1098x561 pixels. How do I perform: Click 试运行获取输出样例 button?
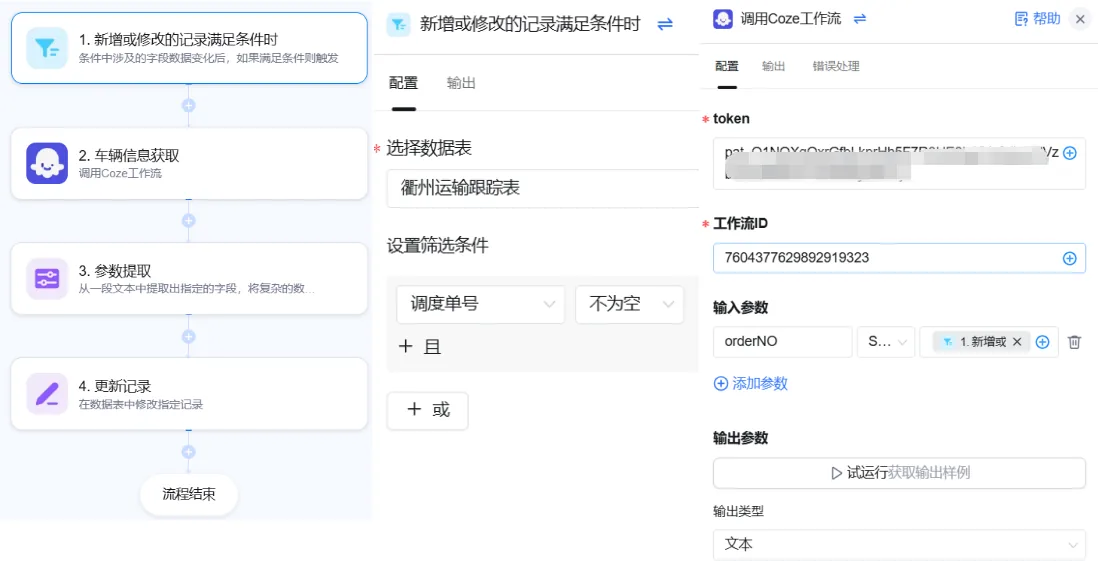899,473
